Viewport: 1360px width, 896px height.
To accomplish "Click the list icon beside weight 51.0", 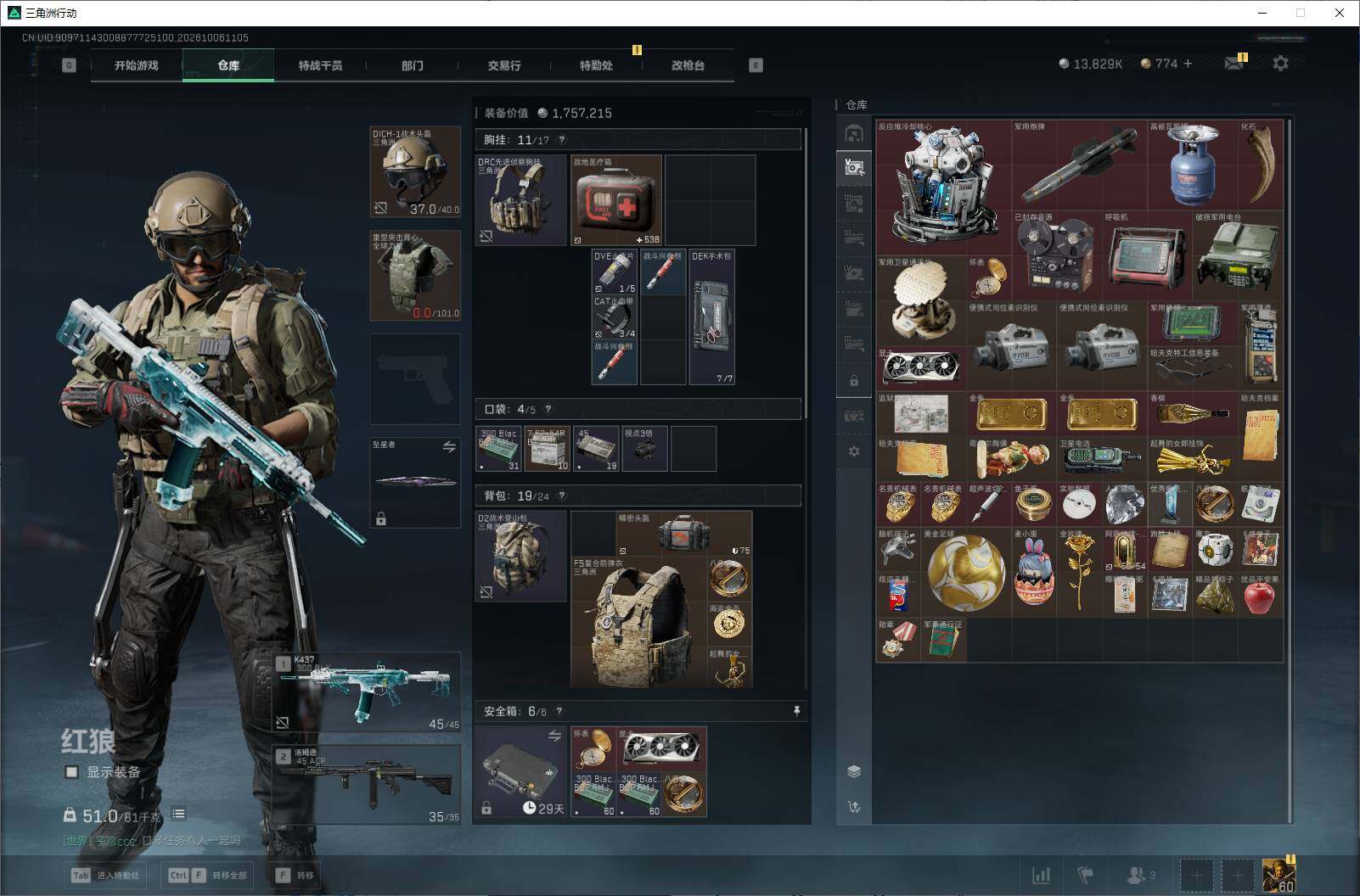I will click(178, 814).
